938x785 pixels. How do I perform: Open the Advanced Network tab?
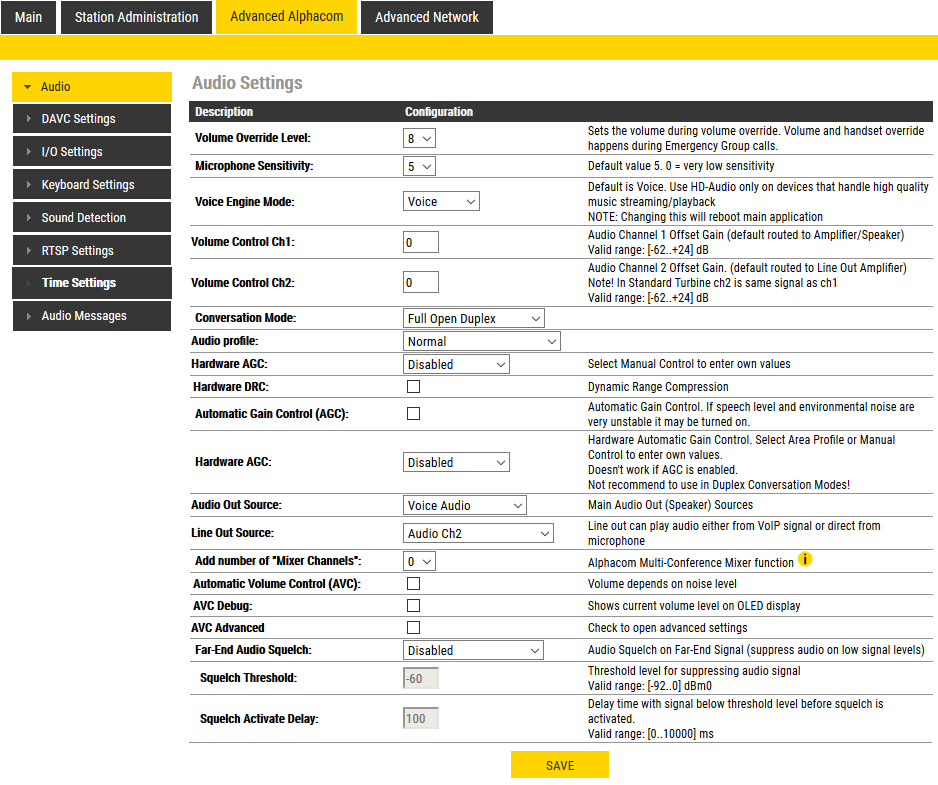[x=427, y=17]
